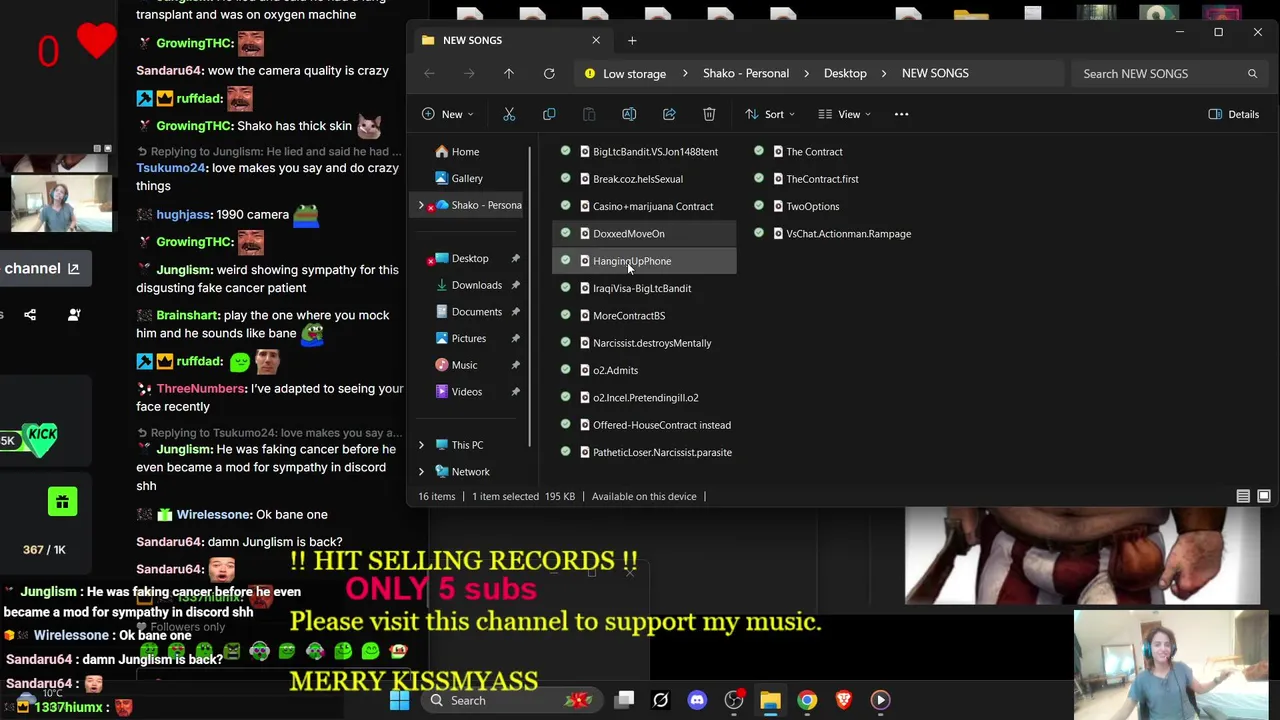Screen dimensions: 1280x720
Task: Click the green gift icon on stream page
Action: point(62,501)
